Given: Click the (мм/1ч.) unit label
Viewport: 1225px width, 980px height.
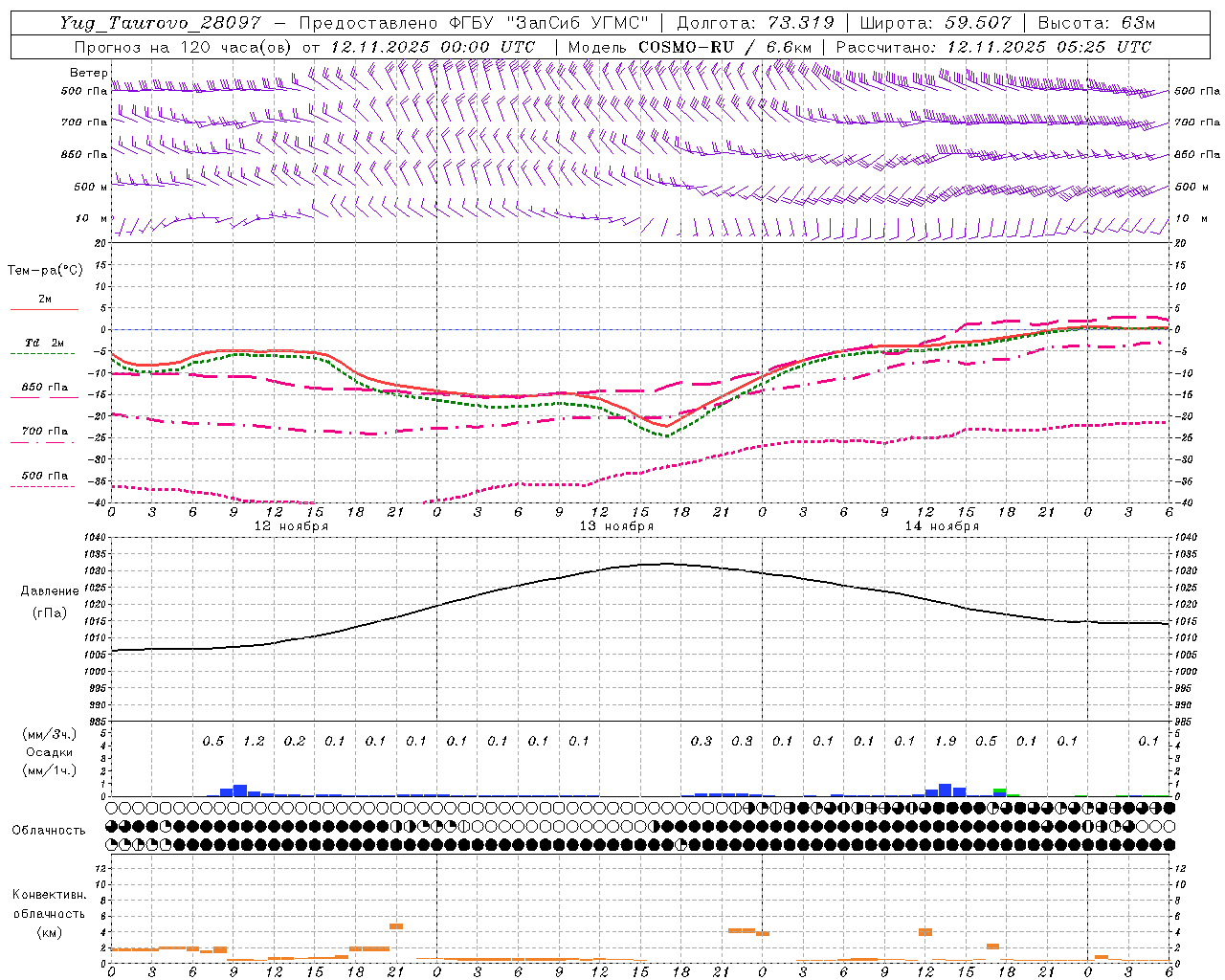Looking at the screenshot, I should (48, 770).
